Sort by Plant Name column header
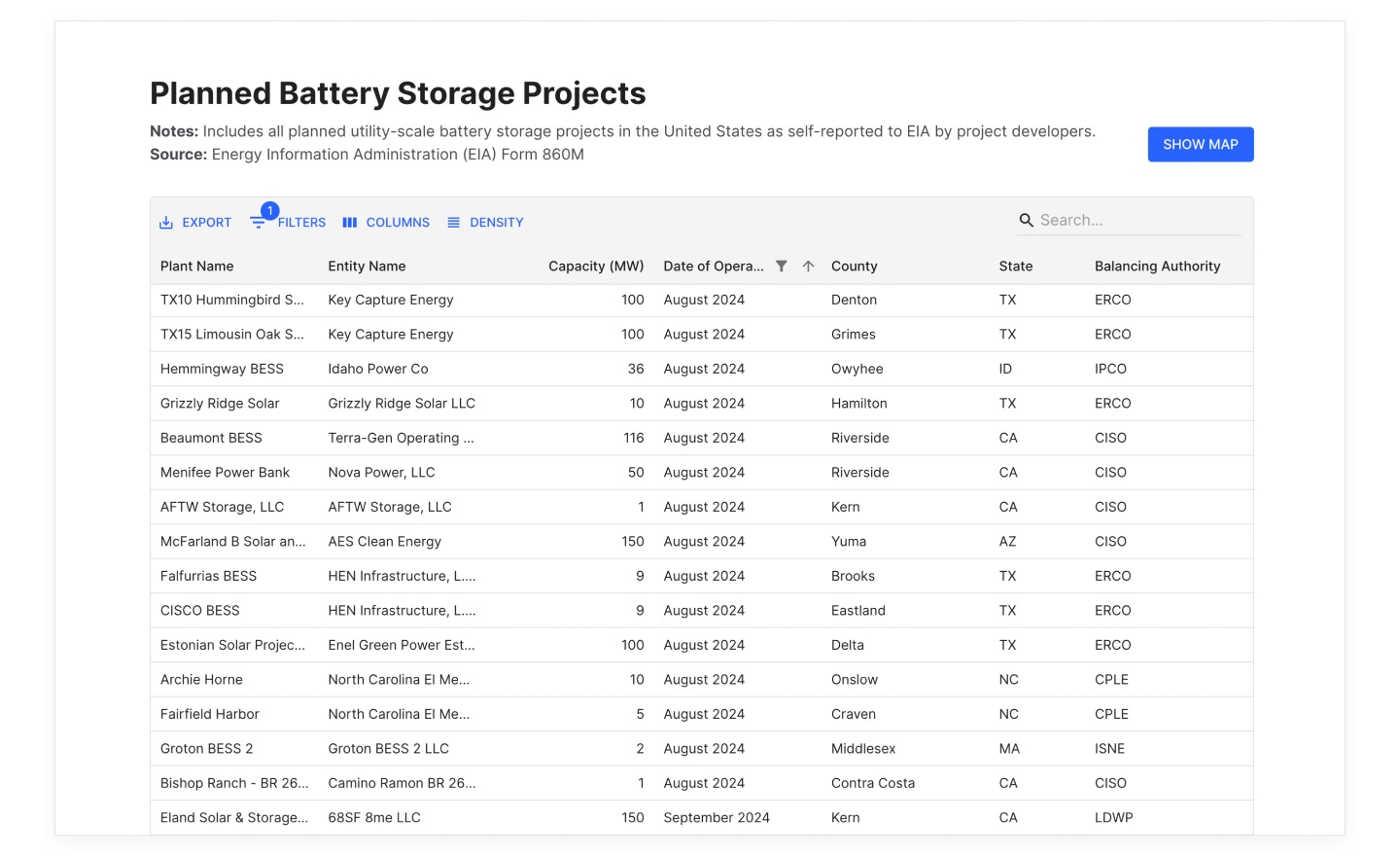Screen dimensions: 1400x857 pyautogui.click(x=197, y=267)
